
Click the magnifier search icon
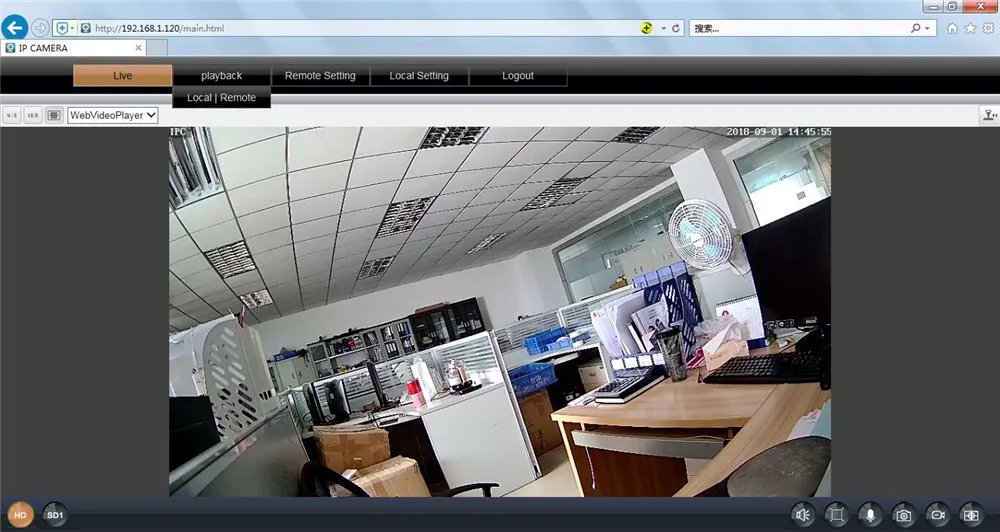916,28
